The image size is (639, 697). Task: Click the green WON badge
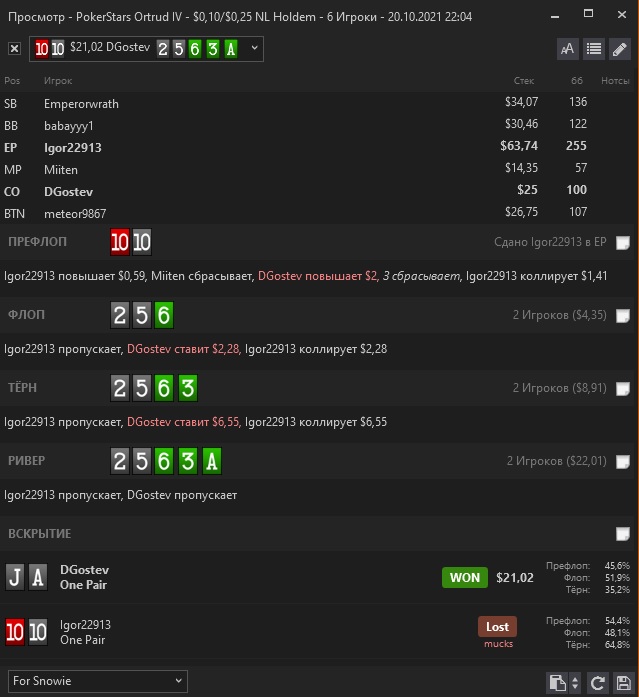pyautogui.click(x=465, y=577)
